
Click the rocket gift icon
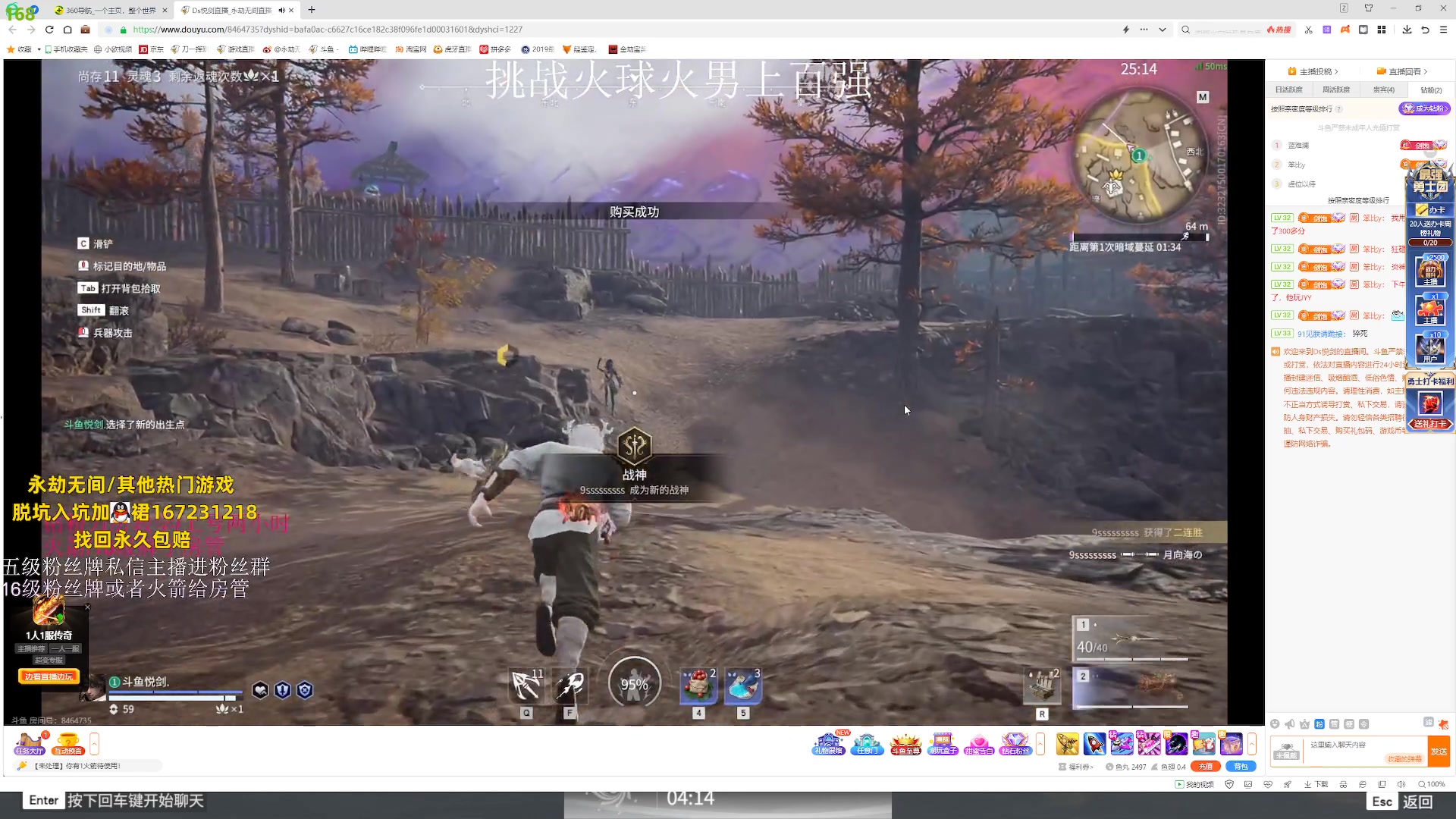(x=1094, y=744)
